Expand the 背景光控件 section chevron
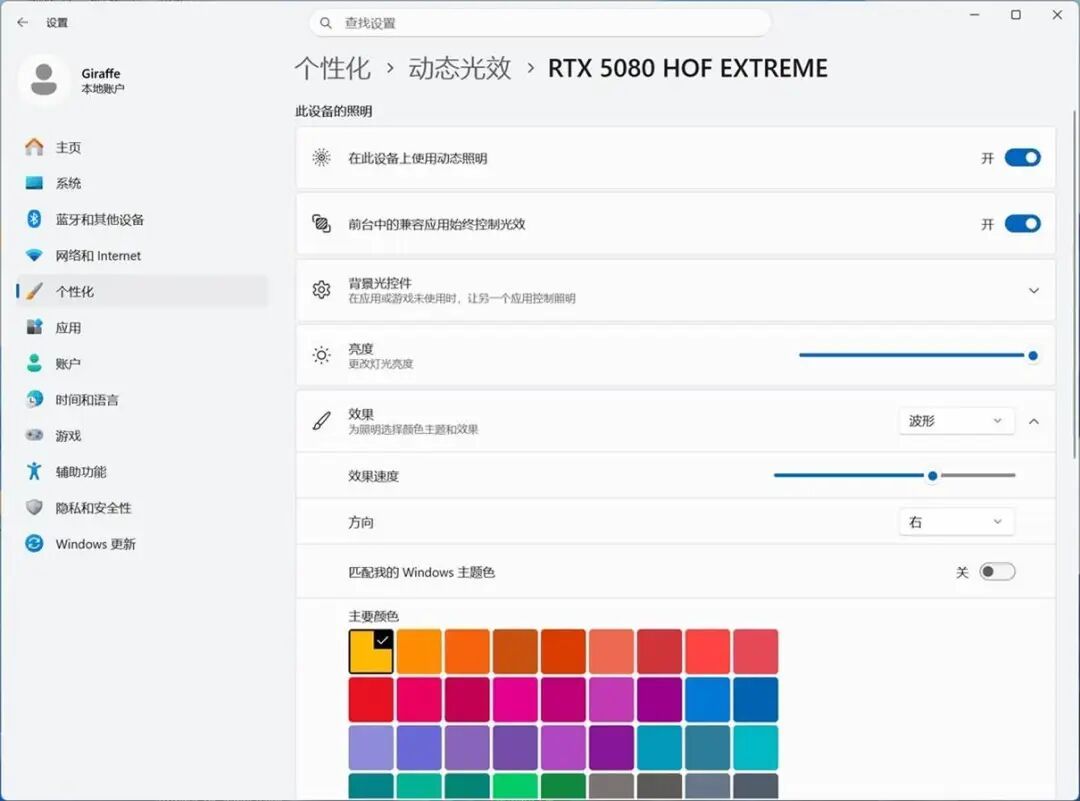1080x801 pixels. (1034, 291)
